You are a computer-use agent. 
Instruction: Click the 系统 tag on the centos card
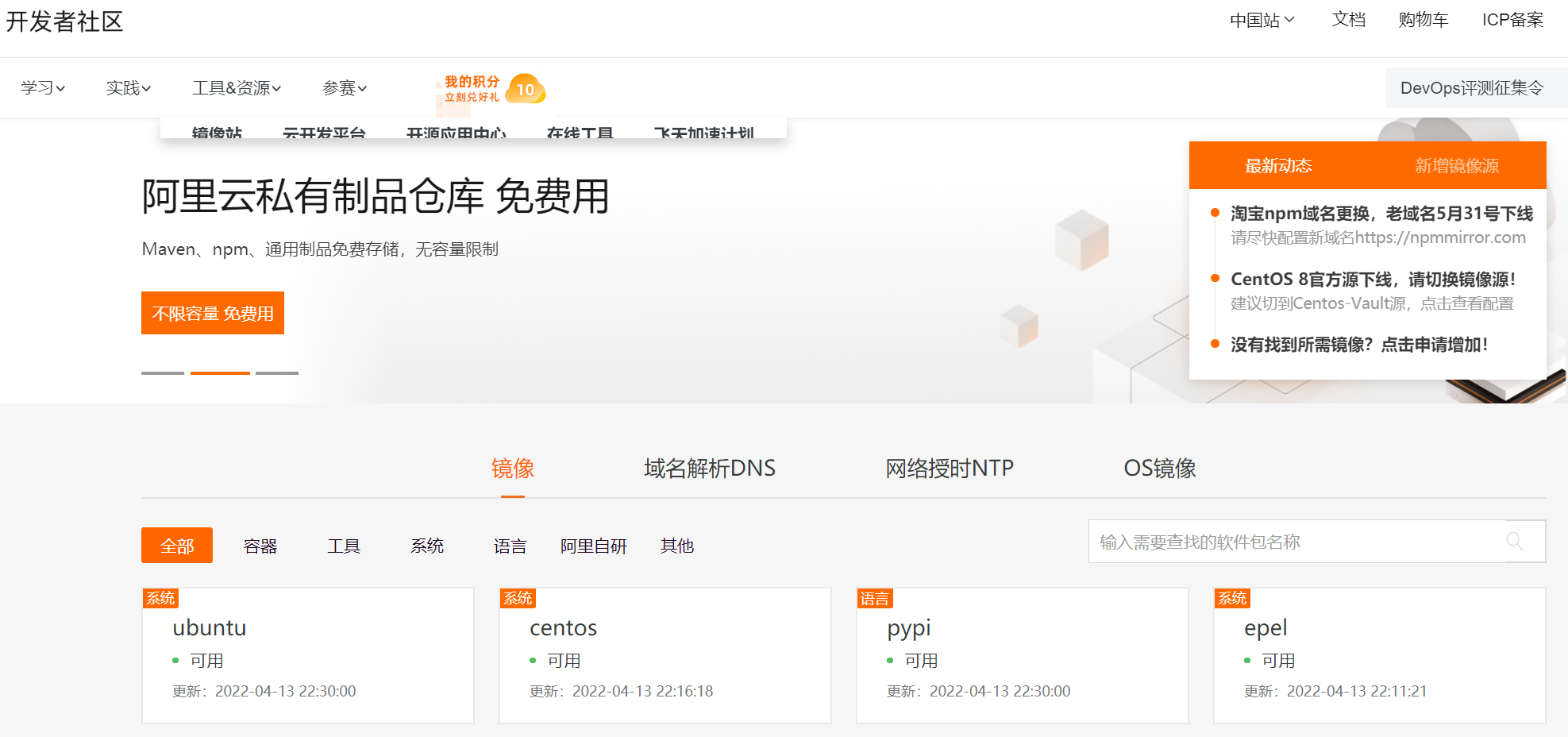(518, 598)
